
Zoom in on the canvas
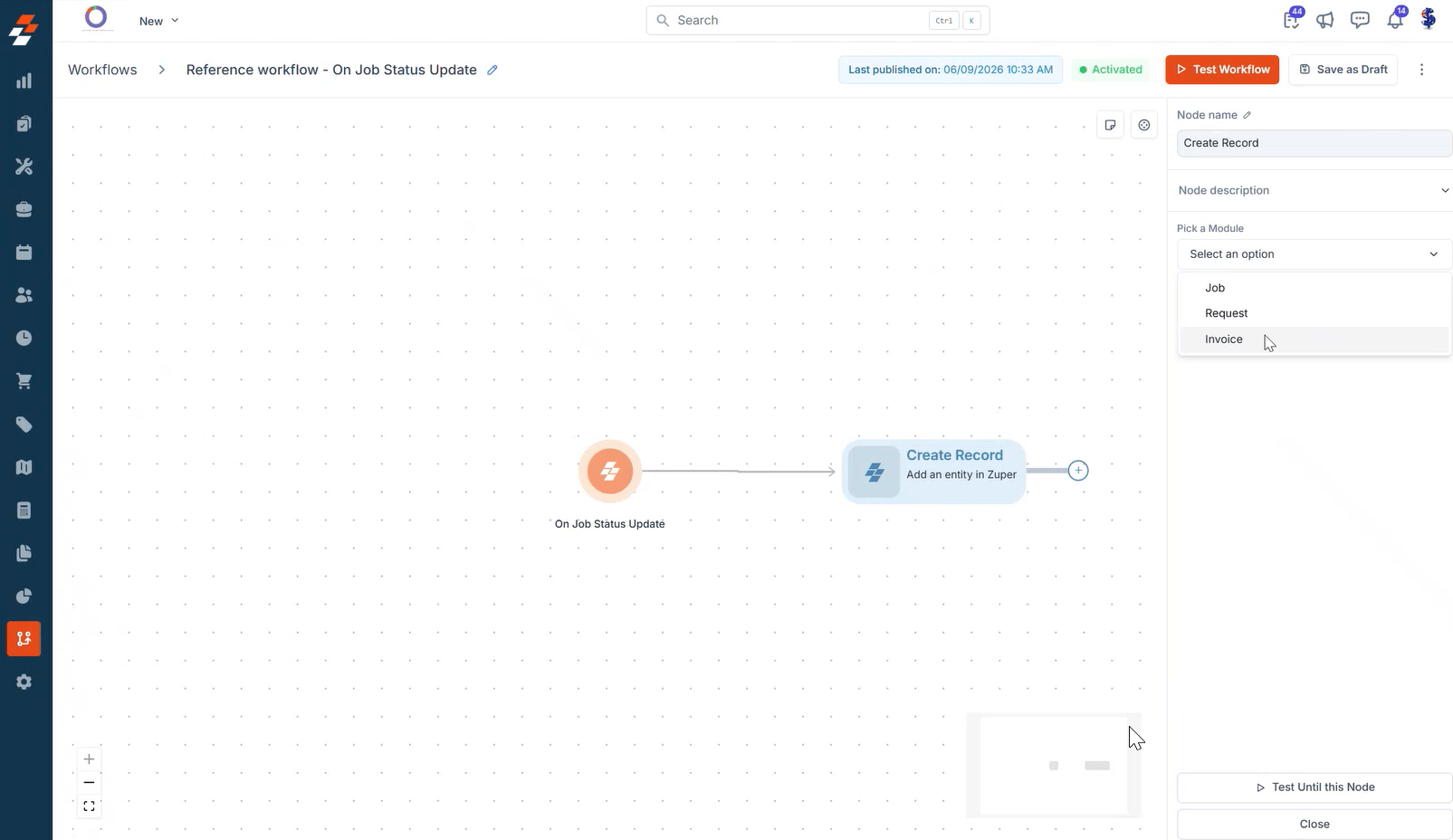[89, 759]
